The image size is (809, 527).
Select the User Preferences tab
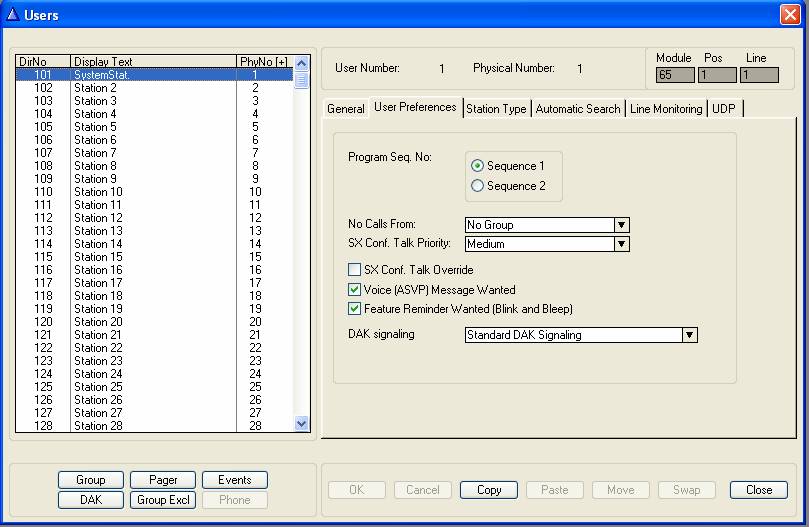coord(415,107)
